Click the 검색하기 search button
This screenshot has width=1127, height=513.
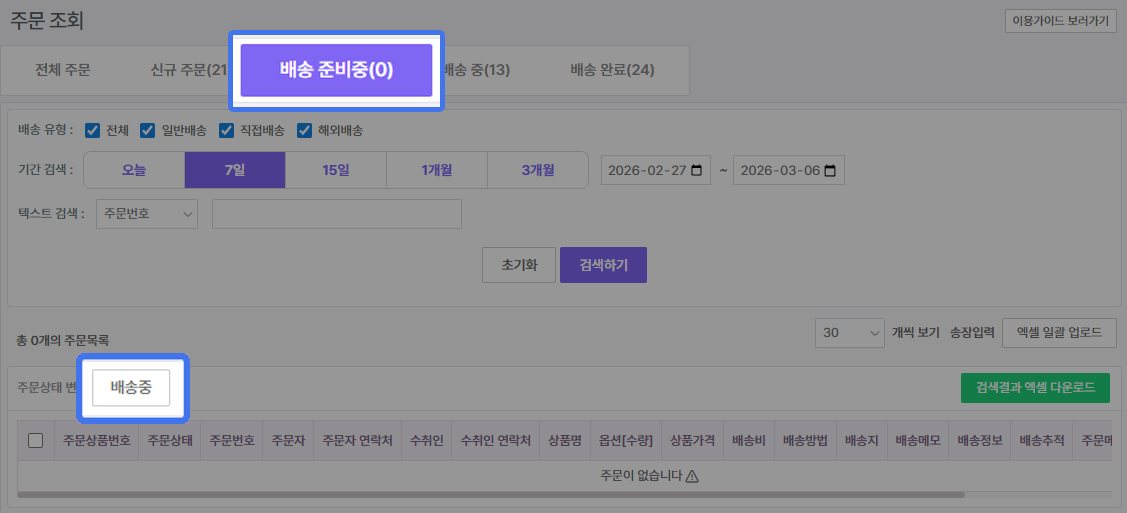pyautogui.click(x=603, y=266)
